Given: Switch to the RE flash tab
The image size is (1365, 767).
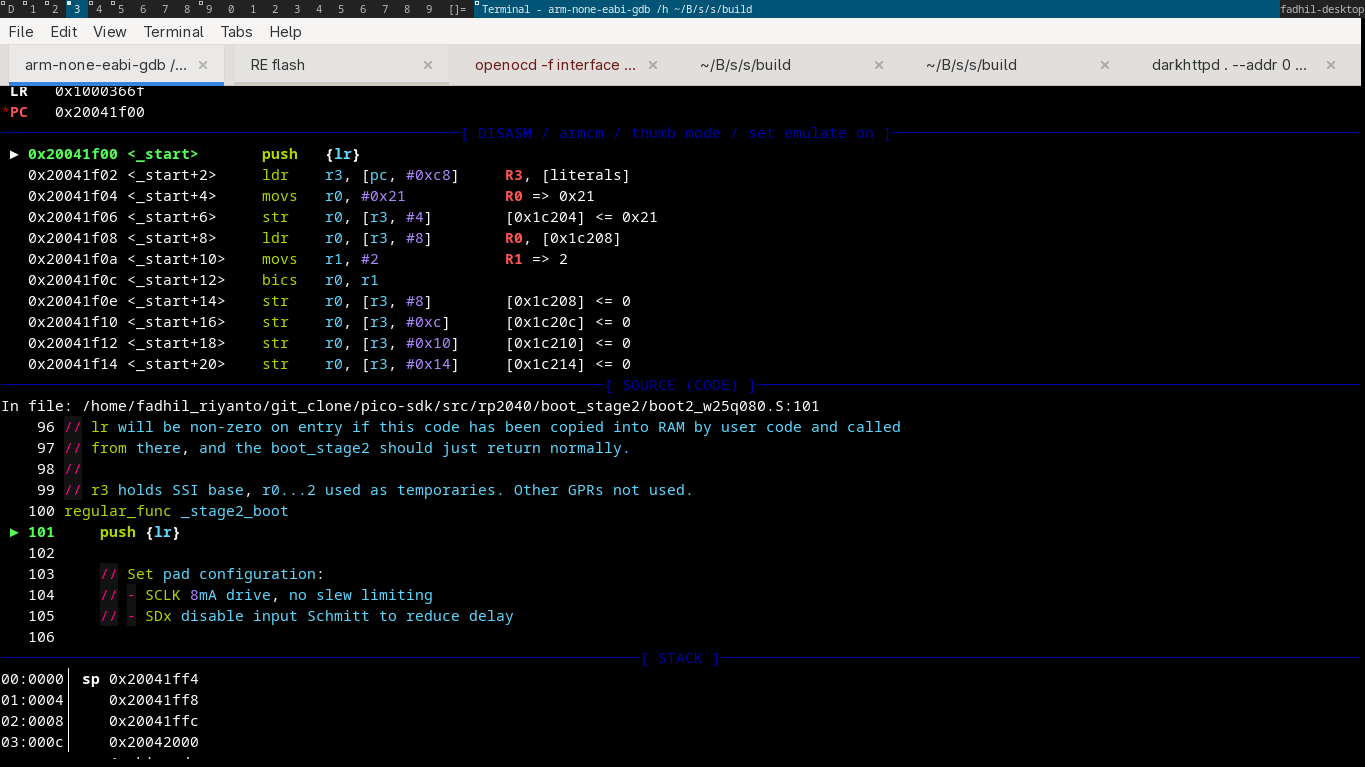Looking at the screenshot, I should point(278,65).
